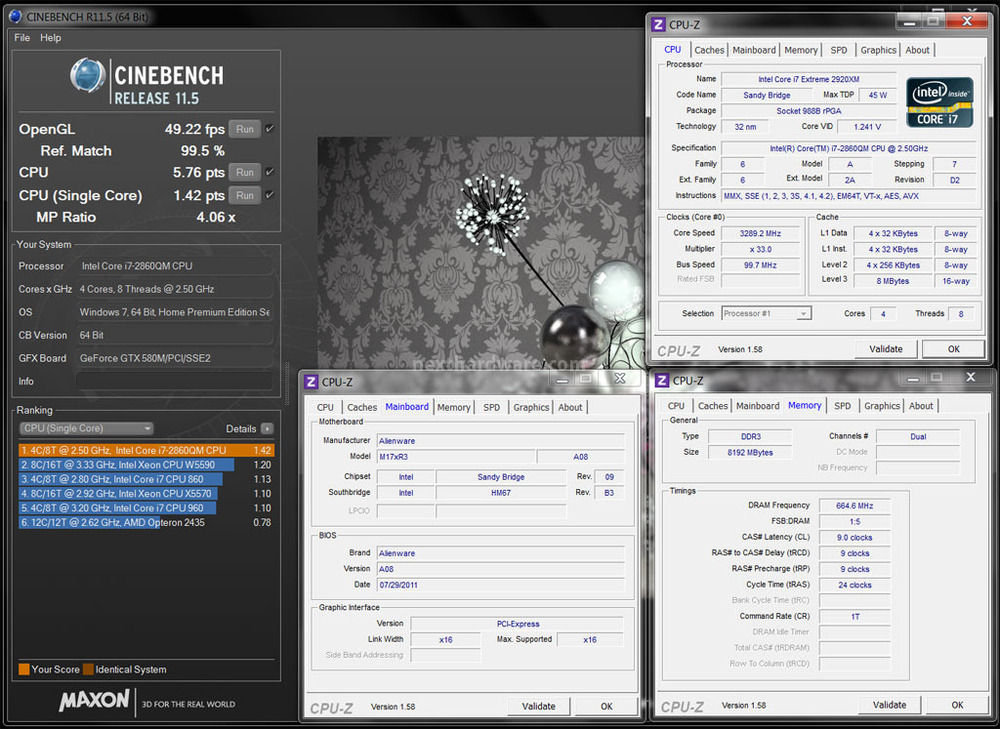Open Caches tab in top-right CPU-Z window
The image size is (1000, 729).
(709, 50)
